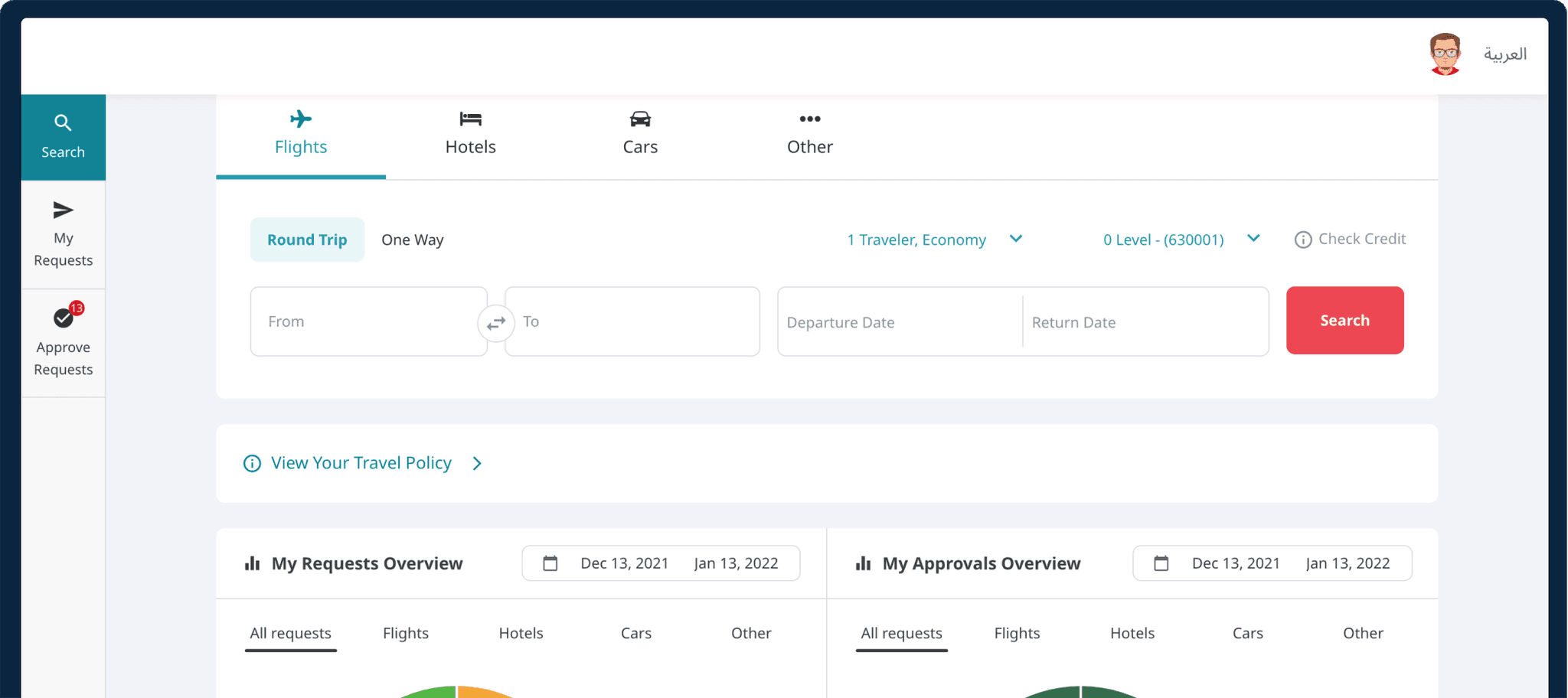
Task: Click the My Requests Overview chart icon
Action: (x=252, y=563)
